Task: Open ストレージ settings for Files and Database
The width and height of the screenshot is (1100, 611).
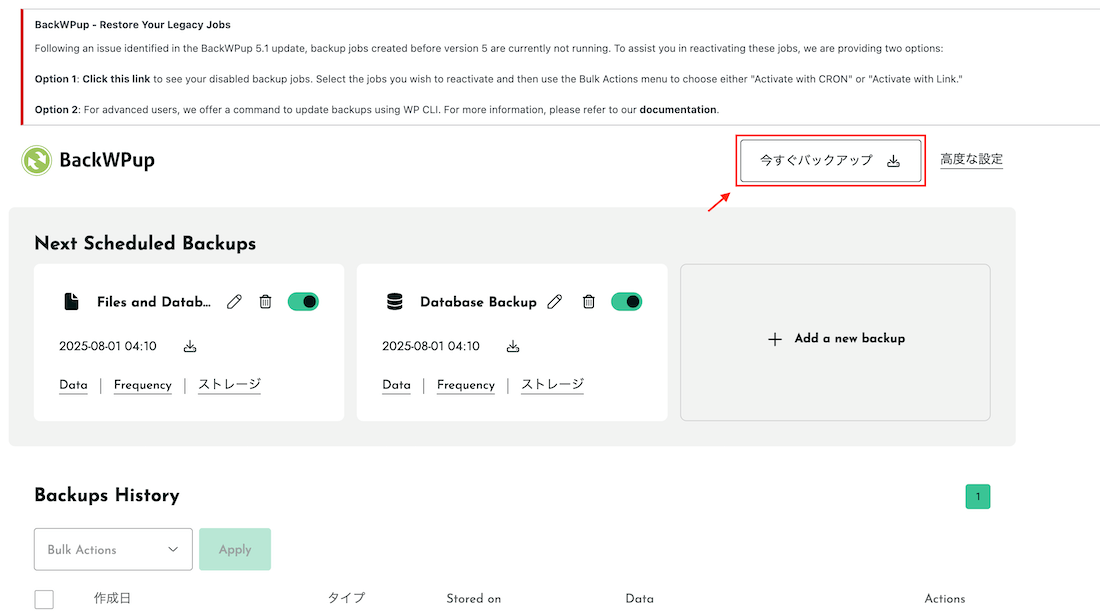Action: click(x=229, y=384)
